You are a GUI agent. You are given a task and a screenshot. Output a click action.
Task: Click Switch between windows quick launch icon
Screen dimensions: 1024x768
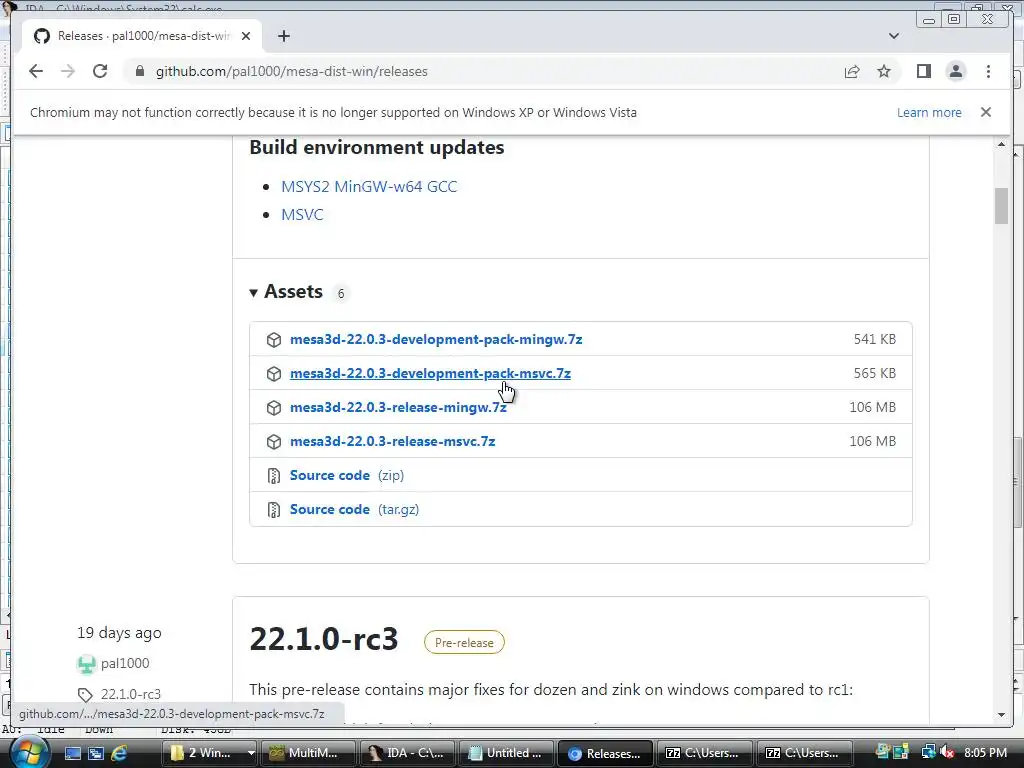click(96, 753)
